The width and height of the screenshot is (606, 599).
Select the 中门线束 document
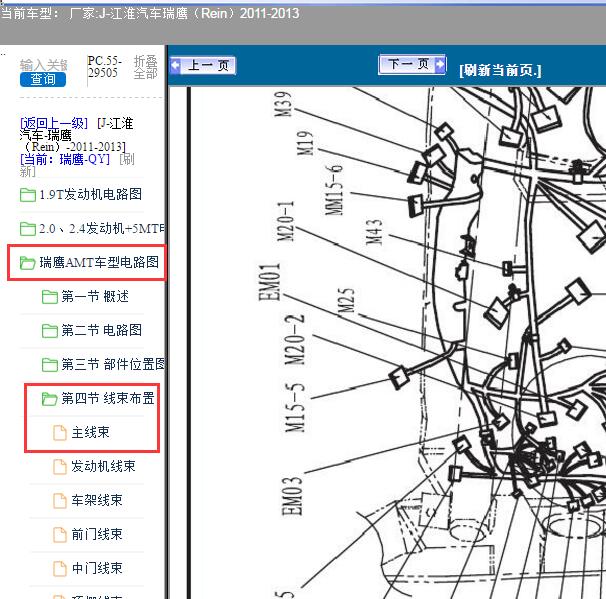point(97,568)
